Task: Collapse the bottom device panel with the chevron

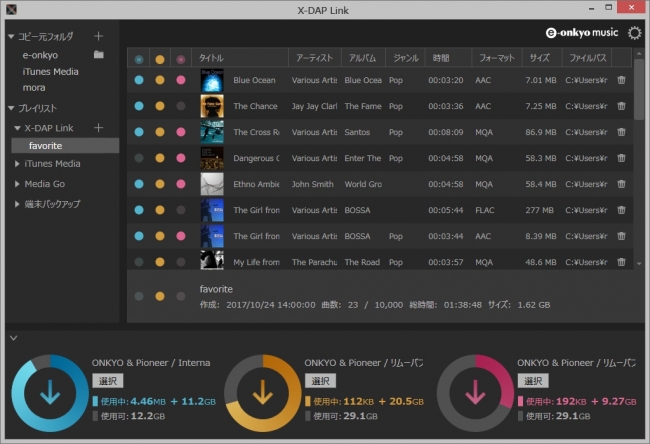Action: [x=11, y=337]
